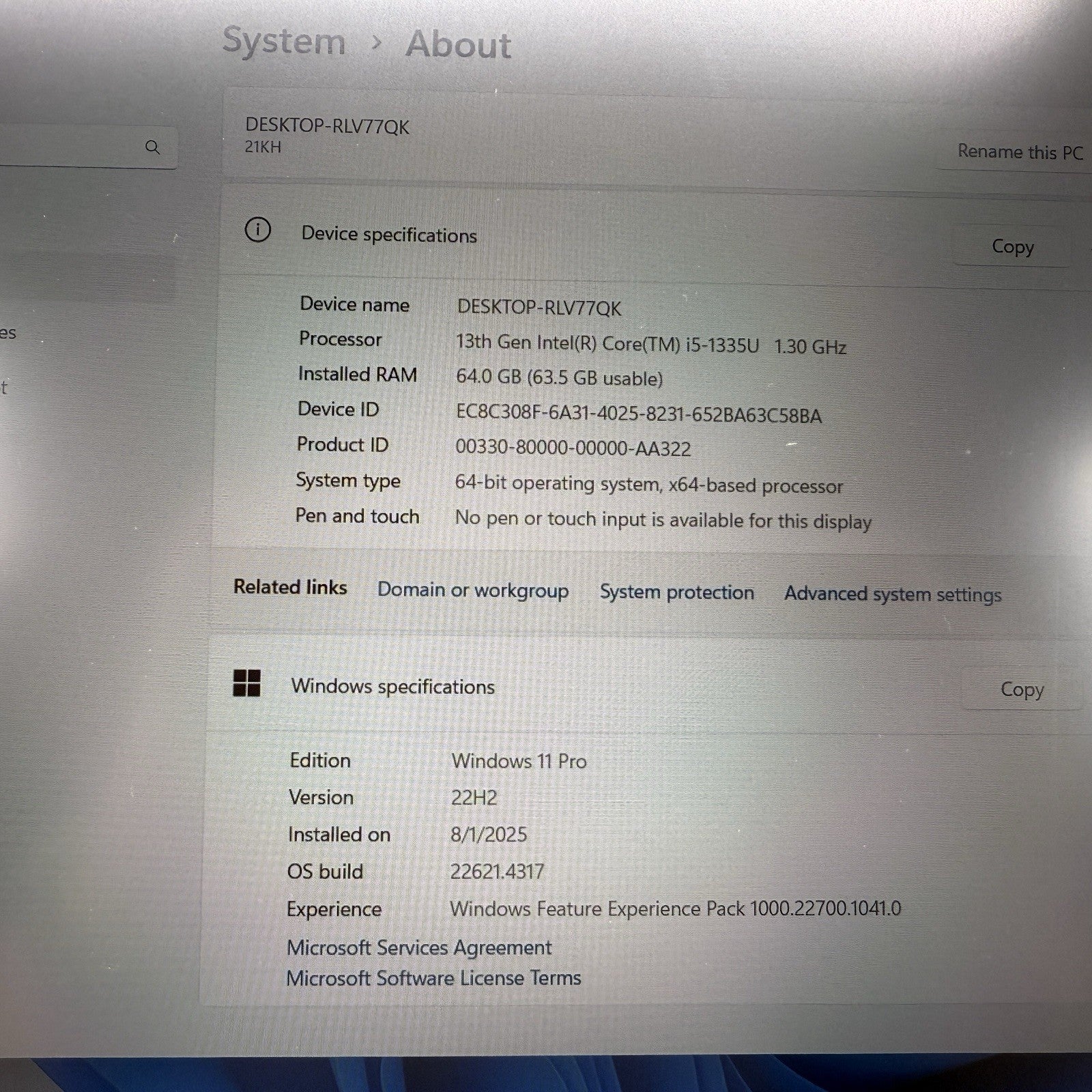Image resolution: width=1092 pixels, height=1092 pixels.
Task: Click the Device name label
Action: pos(355,304)
